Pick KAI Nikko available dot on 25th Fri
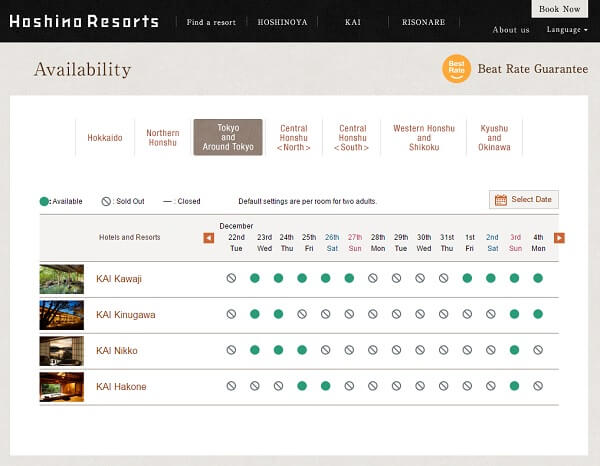600x466 pixels. point(302,350)
